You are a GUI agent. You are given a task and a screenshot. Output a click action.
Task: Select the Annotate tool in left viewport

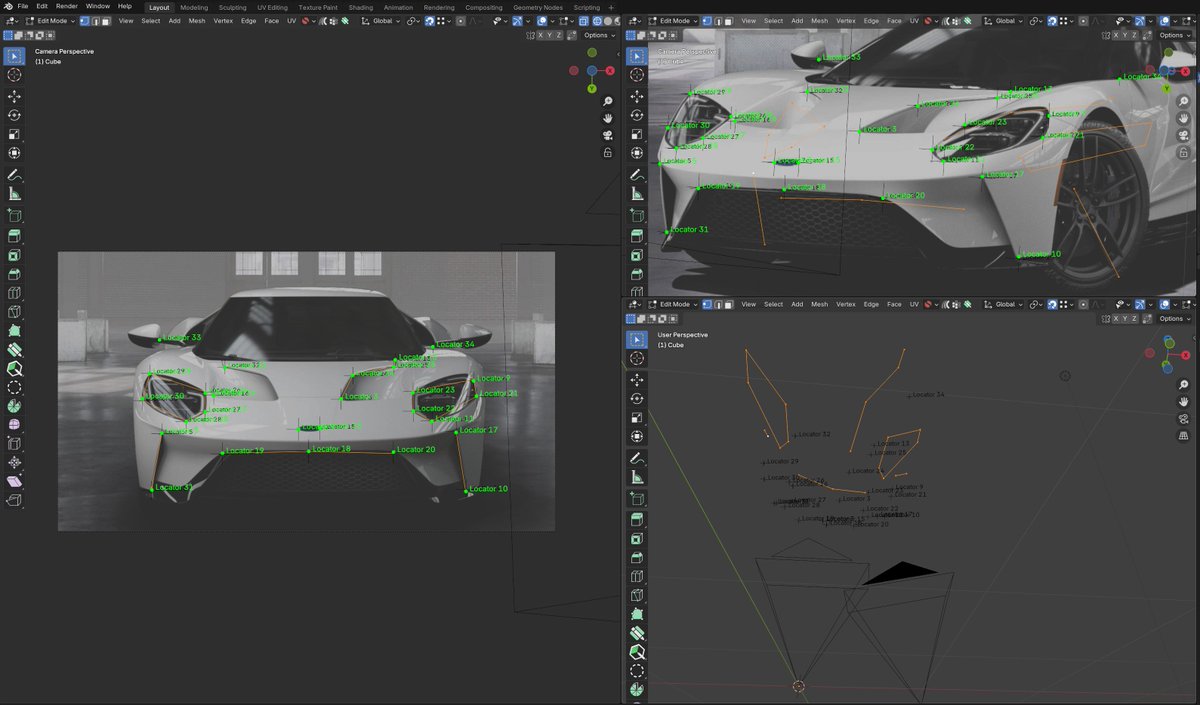click(x=14, y=175)
